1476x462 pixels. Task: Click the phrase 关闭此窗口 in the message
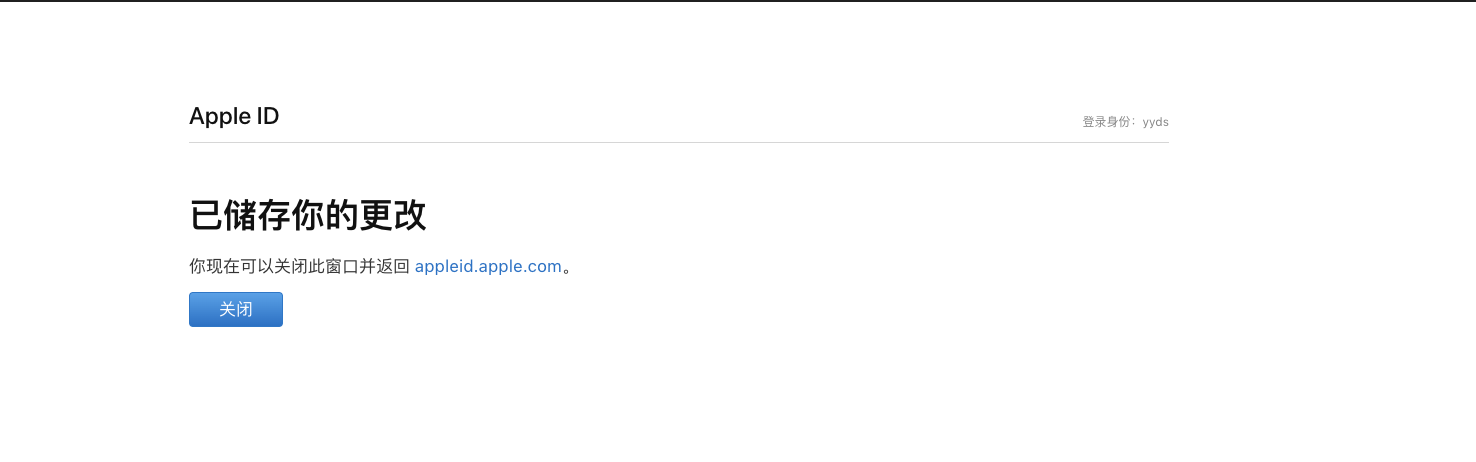click(316, 266)
